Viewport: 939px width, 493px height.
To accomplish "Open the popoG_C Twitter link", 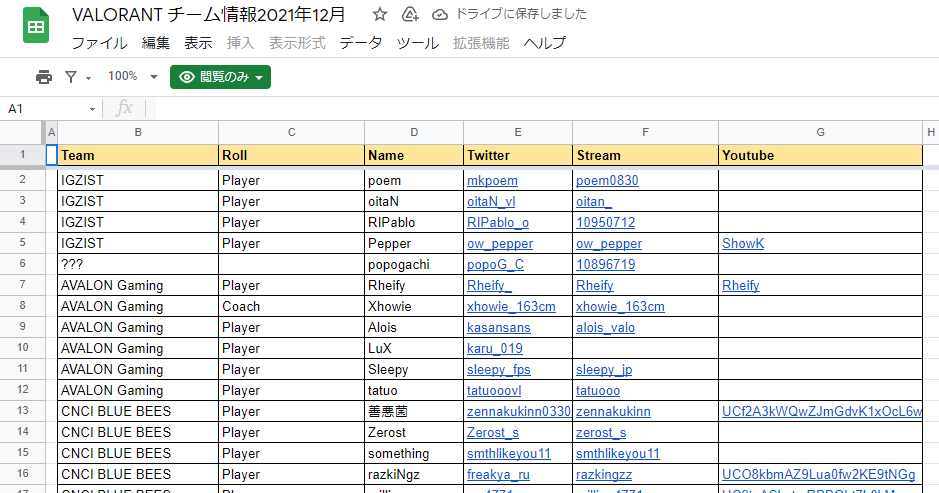I will pyautogui.click(x=495, y=264).
